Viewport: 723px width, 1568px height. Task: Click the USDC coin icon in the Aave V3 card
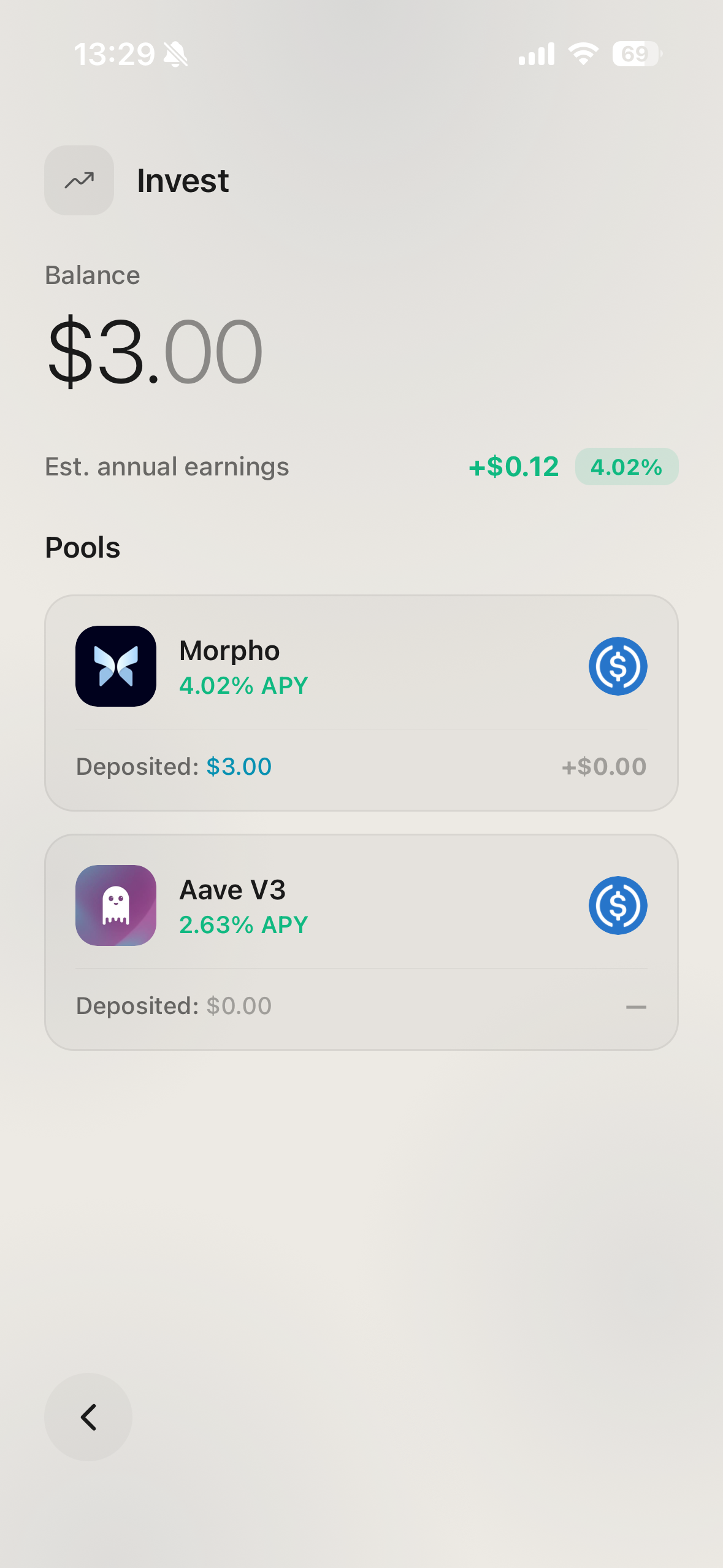[618, 905]
